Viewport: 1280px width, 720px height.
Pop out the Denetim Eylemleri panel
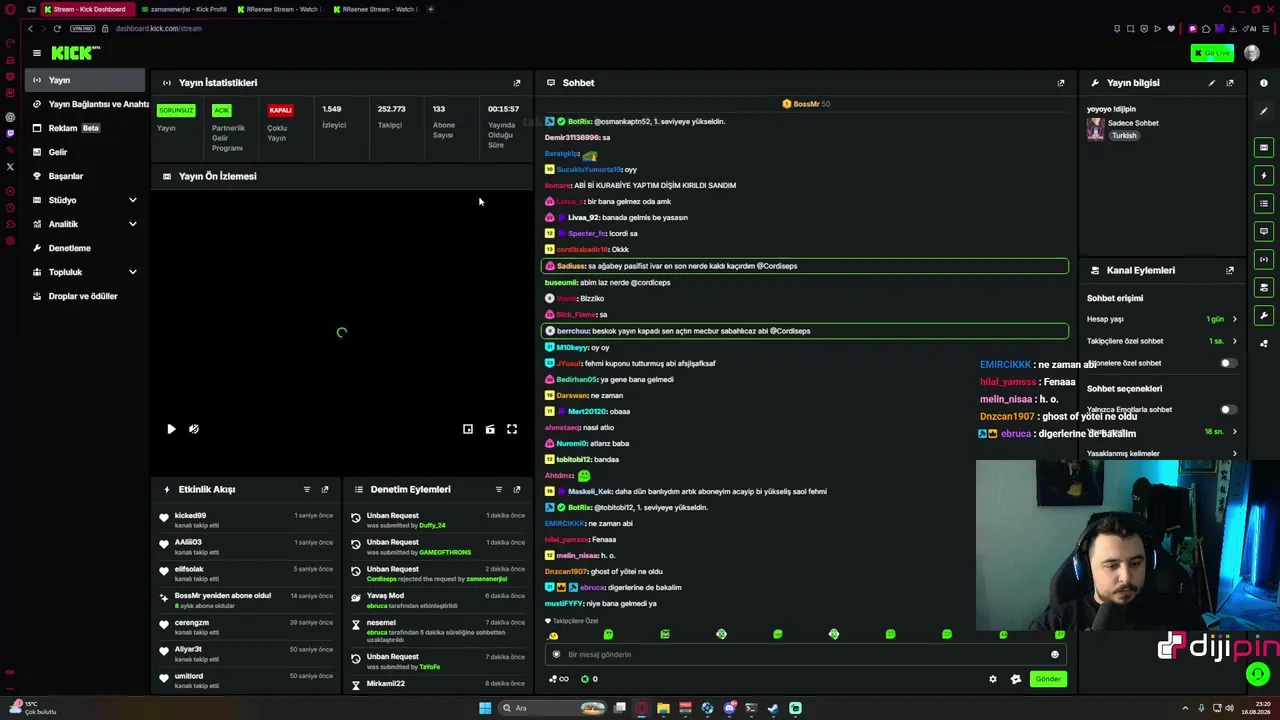[517, 489]
